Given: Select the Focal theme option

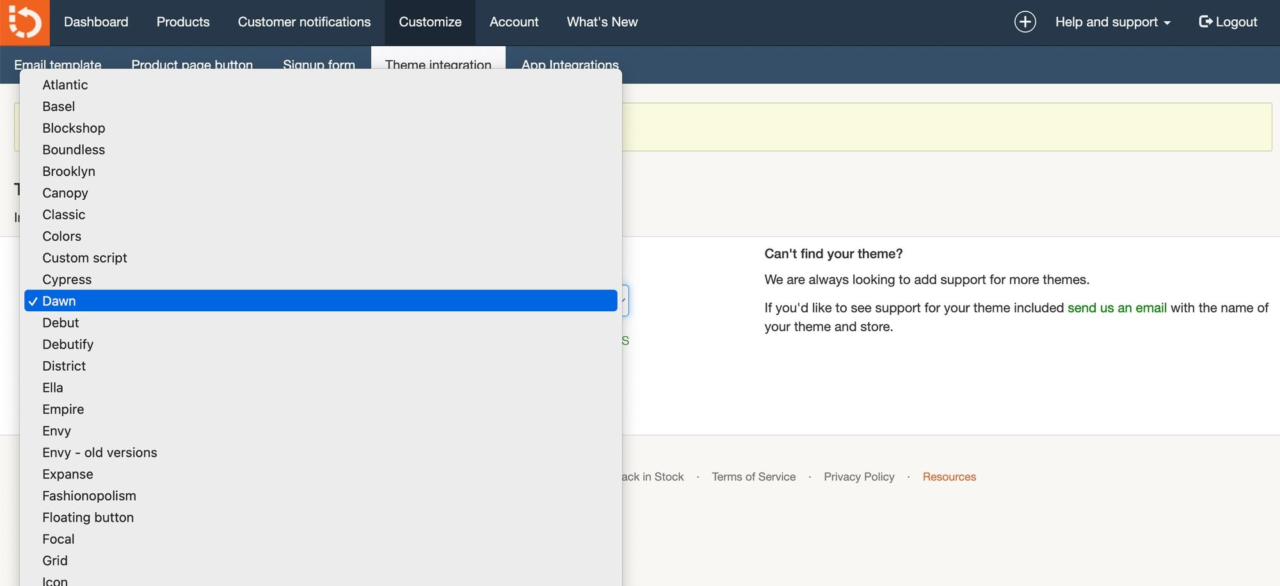Looking at the screenshot, I should 321,540.
